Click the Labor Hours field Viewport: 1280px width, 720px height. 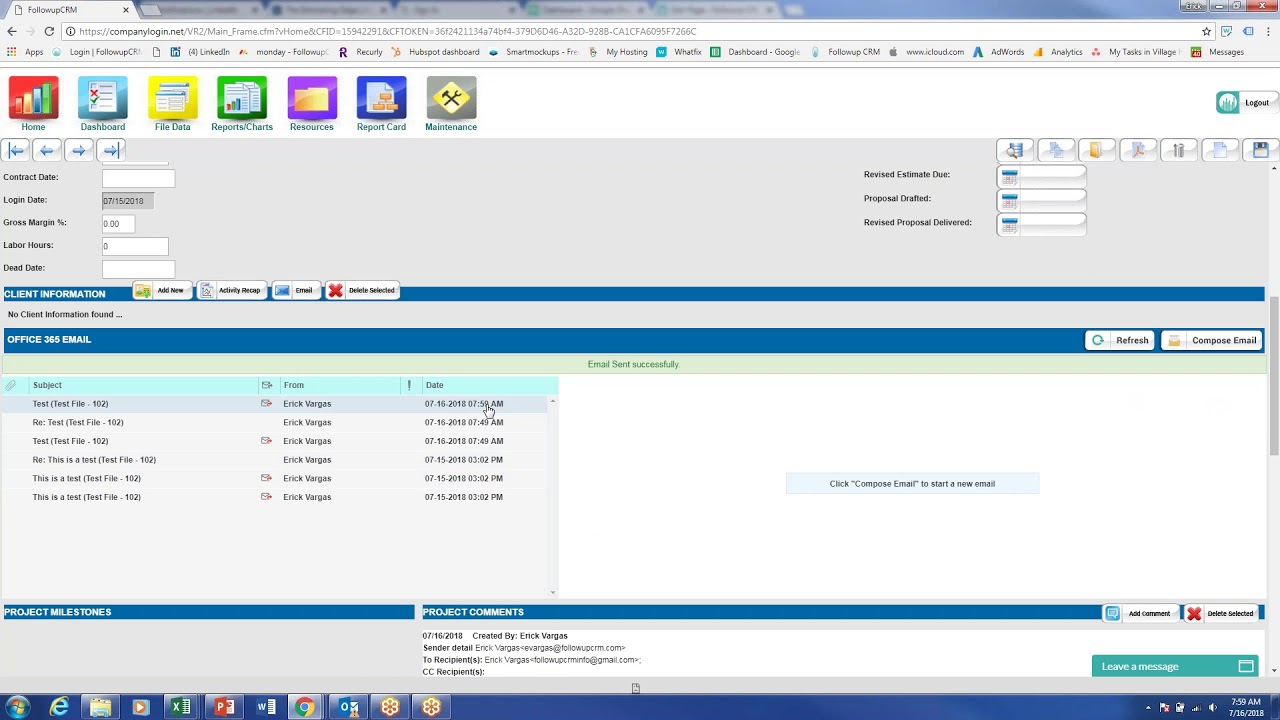tap(135, 245)
